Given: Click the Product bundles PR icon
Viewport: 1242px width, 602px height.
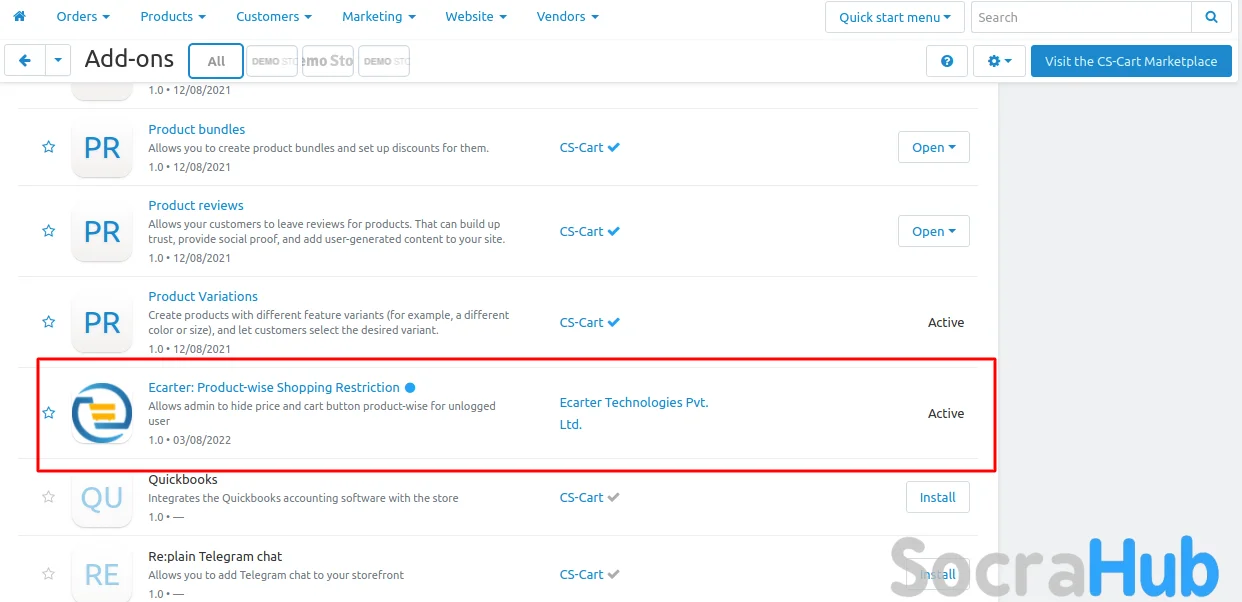Looking at the screenshot, I should [102, 148].
